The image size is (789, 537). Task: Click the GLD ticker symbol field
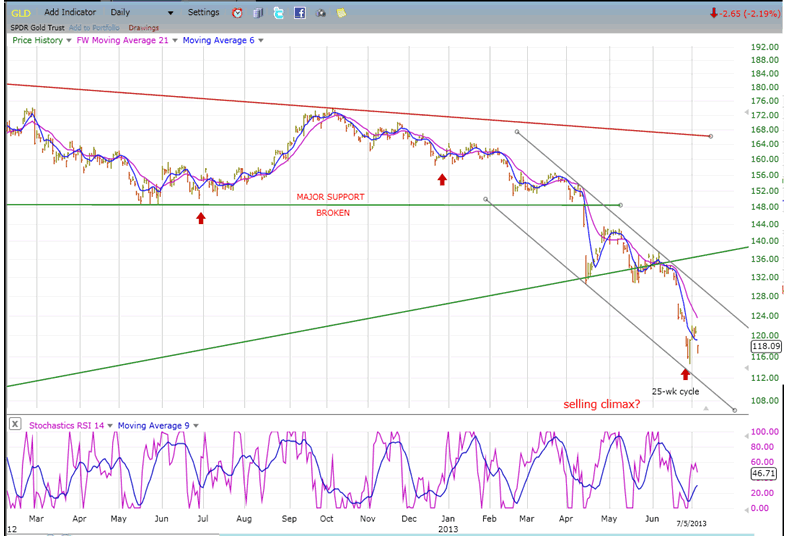(x=20, y=12)
